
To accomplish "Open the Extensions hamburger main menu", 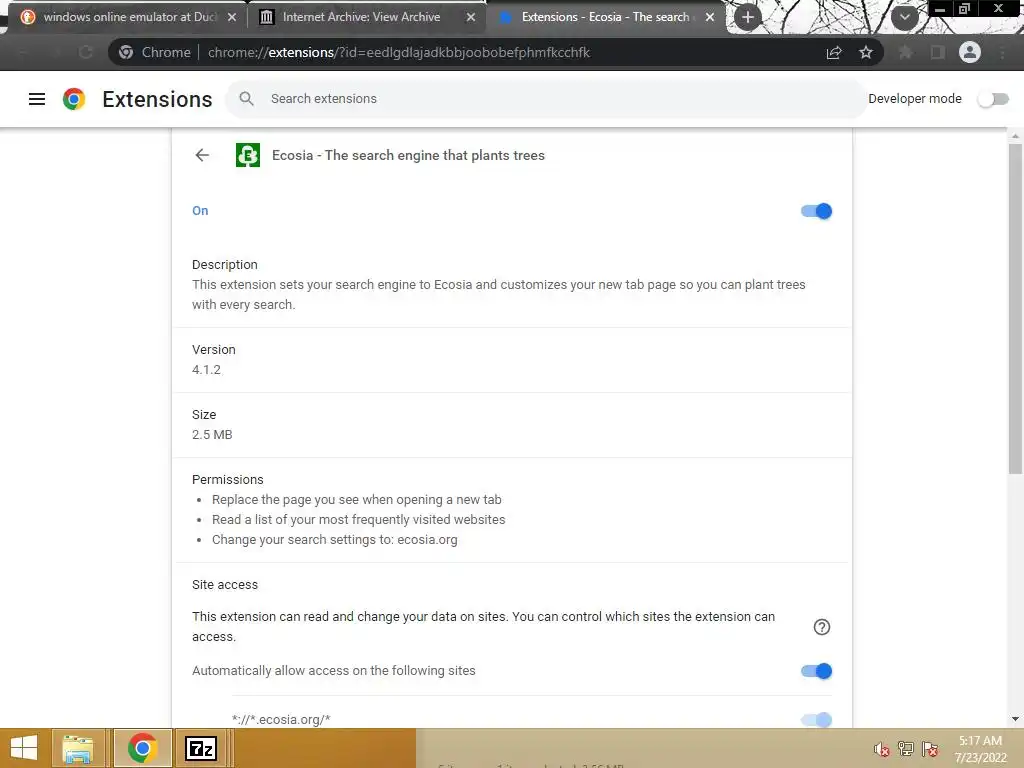I will [x=37, y=99].
